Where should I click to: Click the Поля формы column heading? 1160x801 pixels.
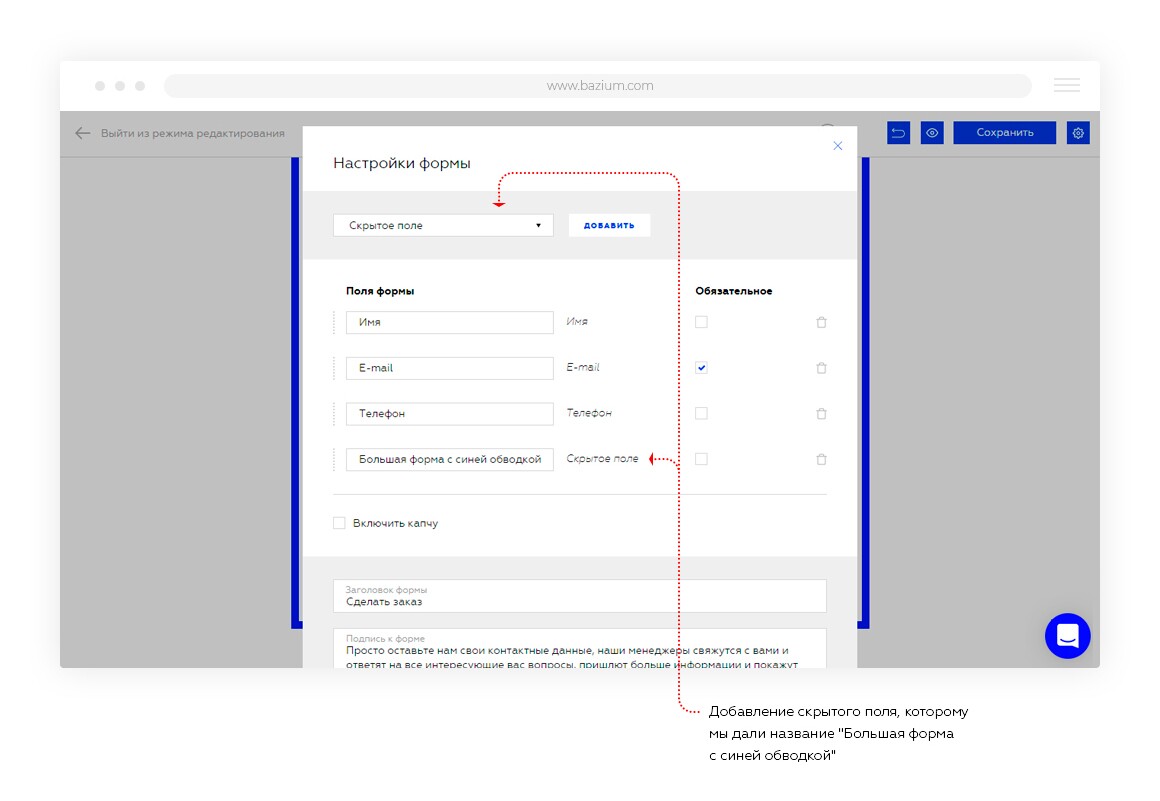coord(380,291)
